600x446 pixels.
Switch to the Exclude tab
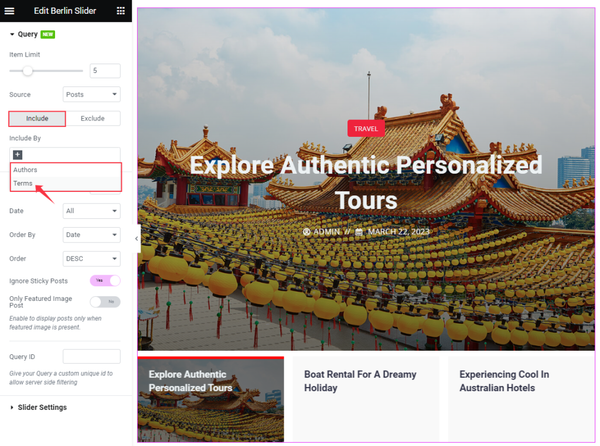(93, 119)
